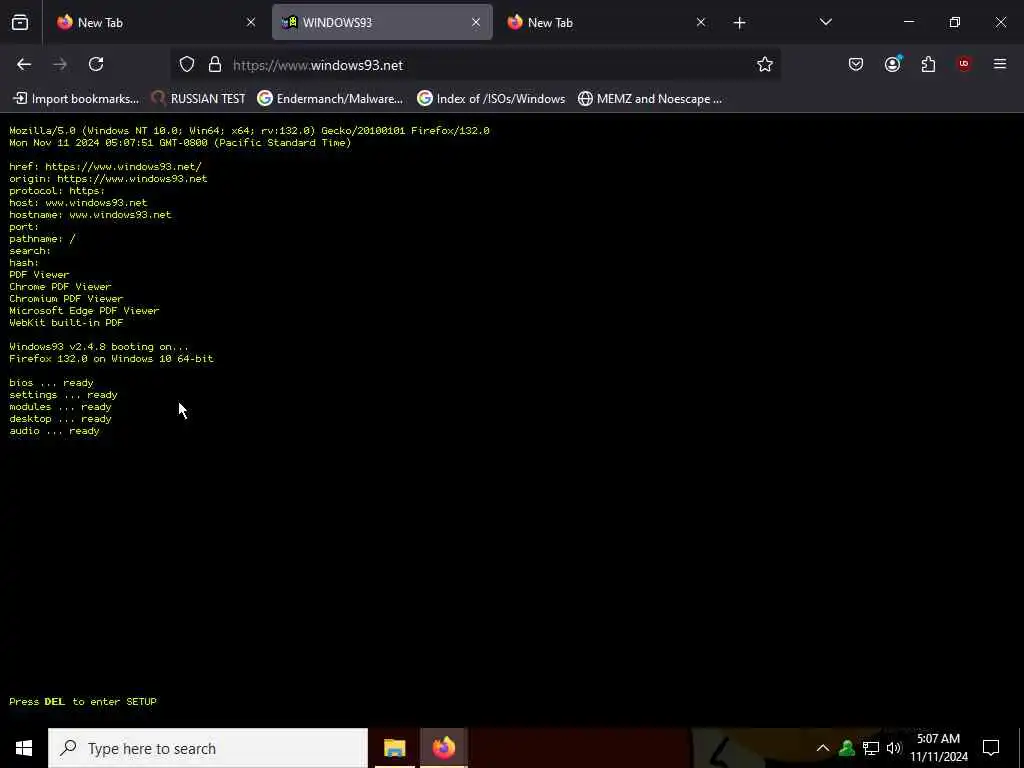
Task: Open MEMZ and Noescape bookmark
Action: [x=650, y=99]
